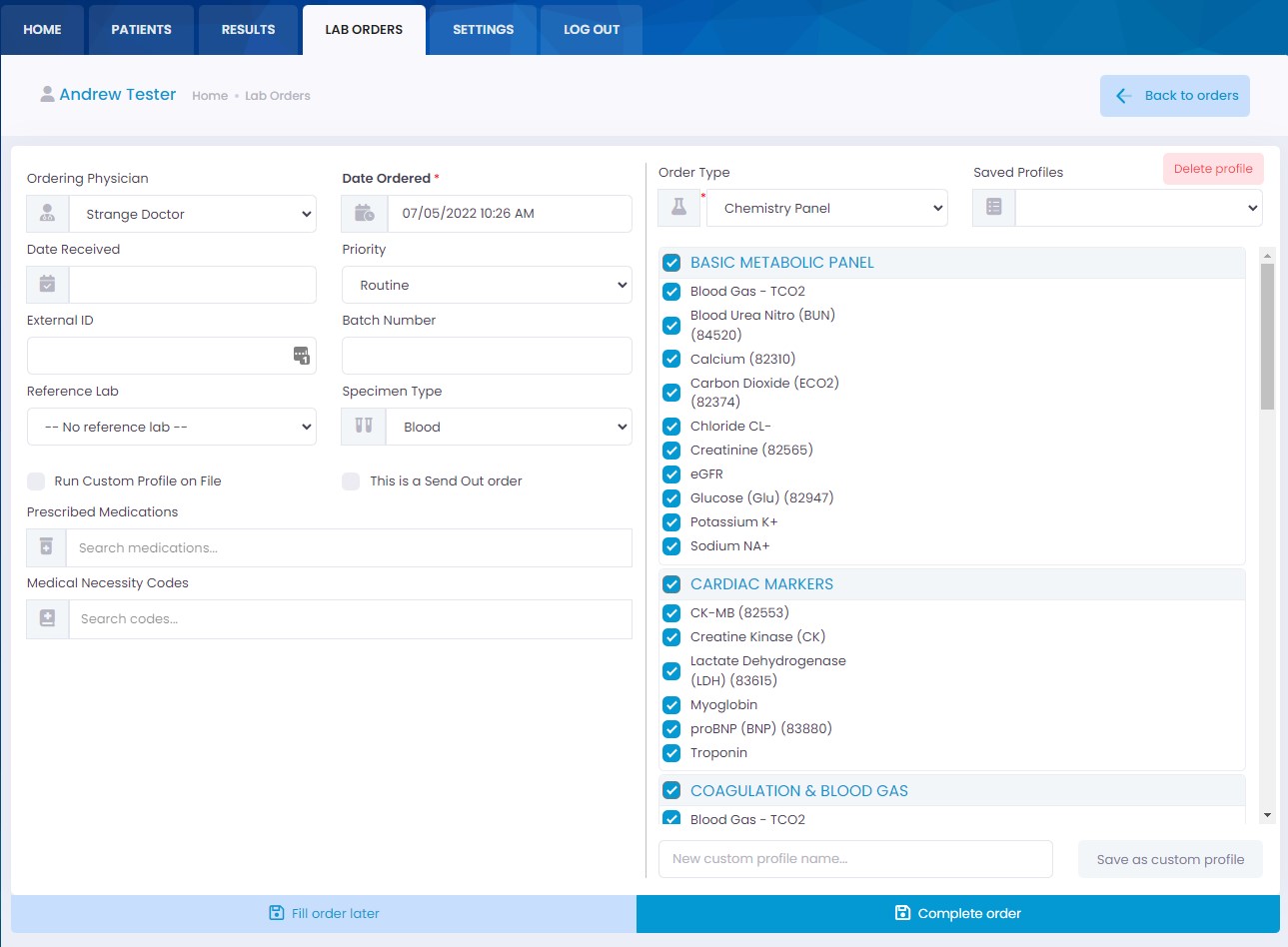Click the physician icon next to Ordering Physician
Image resolution: width=1288 pixels, height=947 pixels.
point(46,213)
